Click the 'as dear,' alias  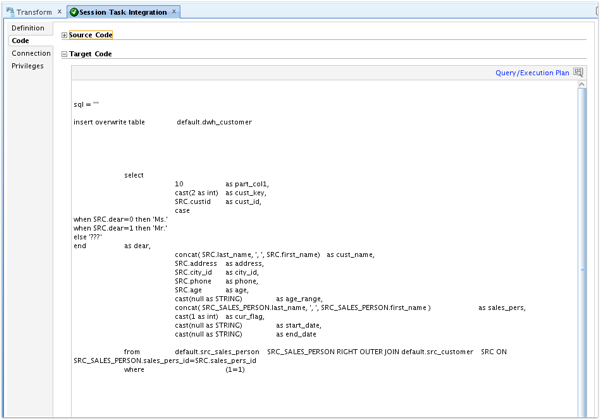click(x=137, y=246)
